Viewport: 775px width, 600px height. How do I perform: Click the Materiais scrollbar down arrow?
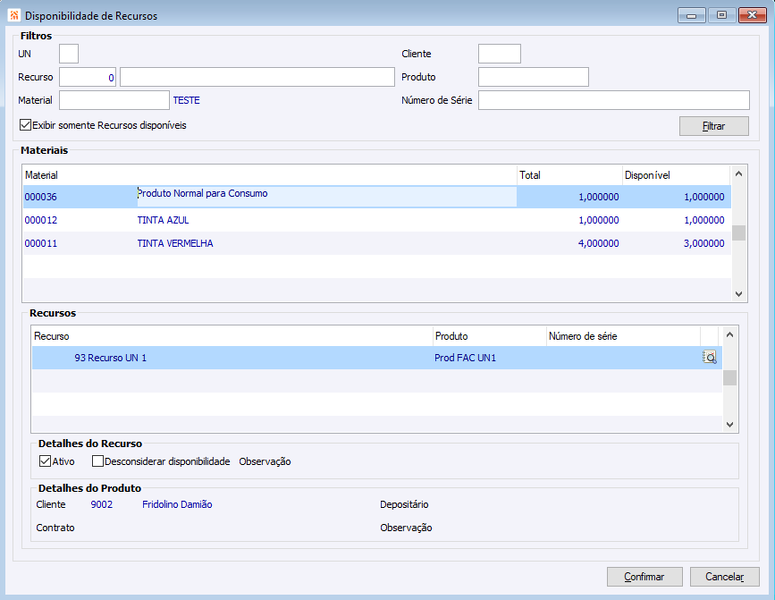pyautogui.click(x=738, y=294)
